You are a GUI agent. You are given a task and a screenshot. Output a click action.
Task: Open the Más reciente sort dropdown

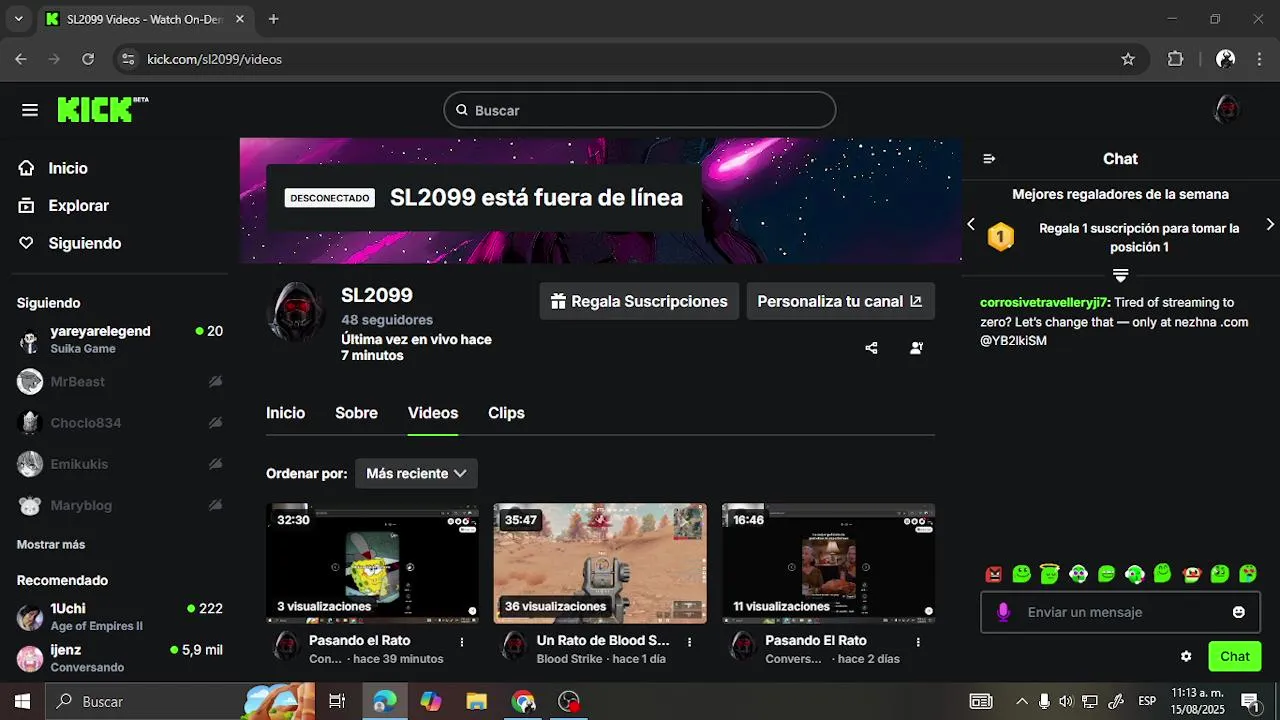pos(416,473)
